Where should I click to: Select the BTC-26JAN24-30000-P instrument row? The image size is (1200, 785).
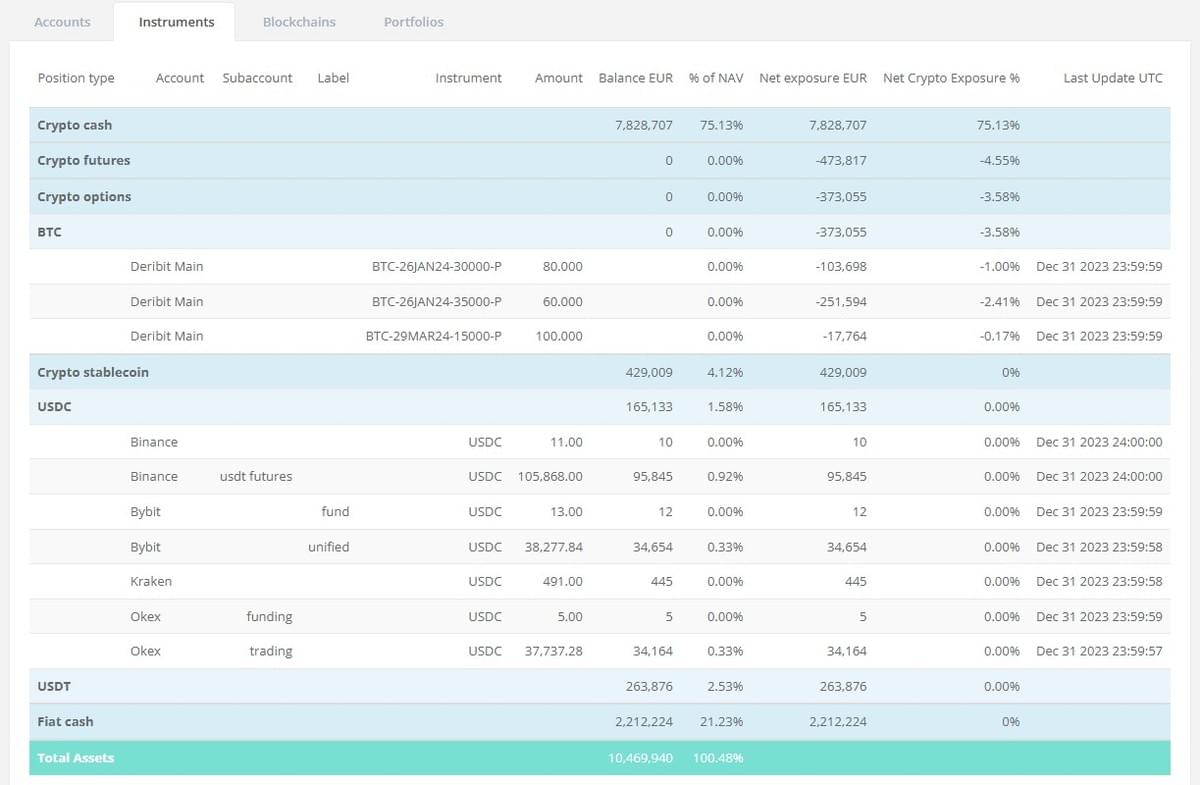pyautogui.click(x=436, y=267)
